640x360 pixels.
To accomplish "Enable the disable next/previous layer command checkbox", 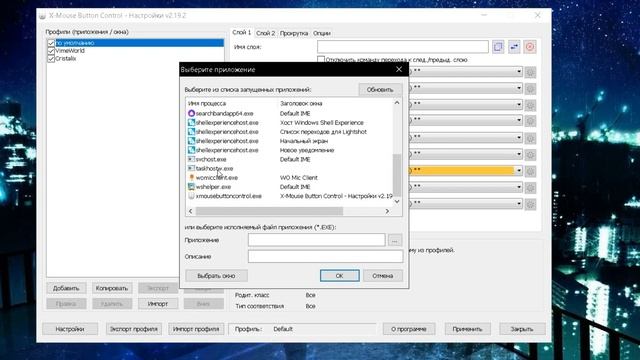I will coord(321,60).
